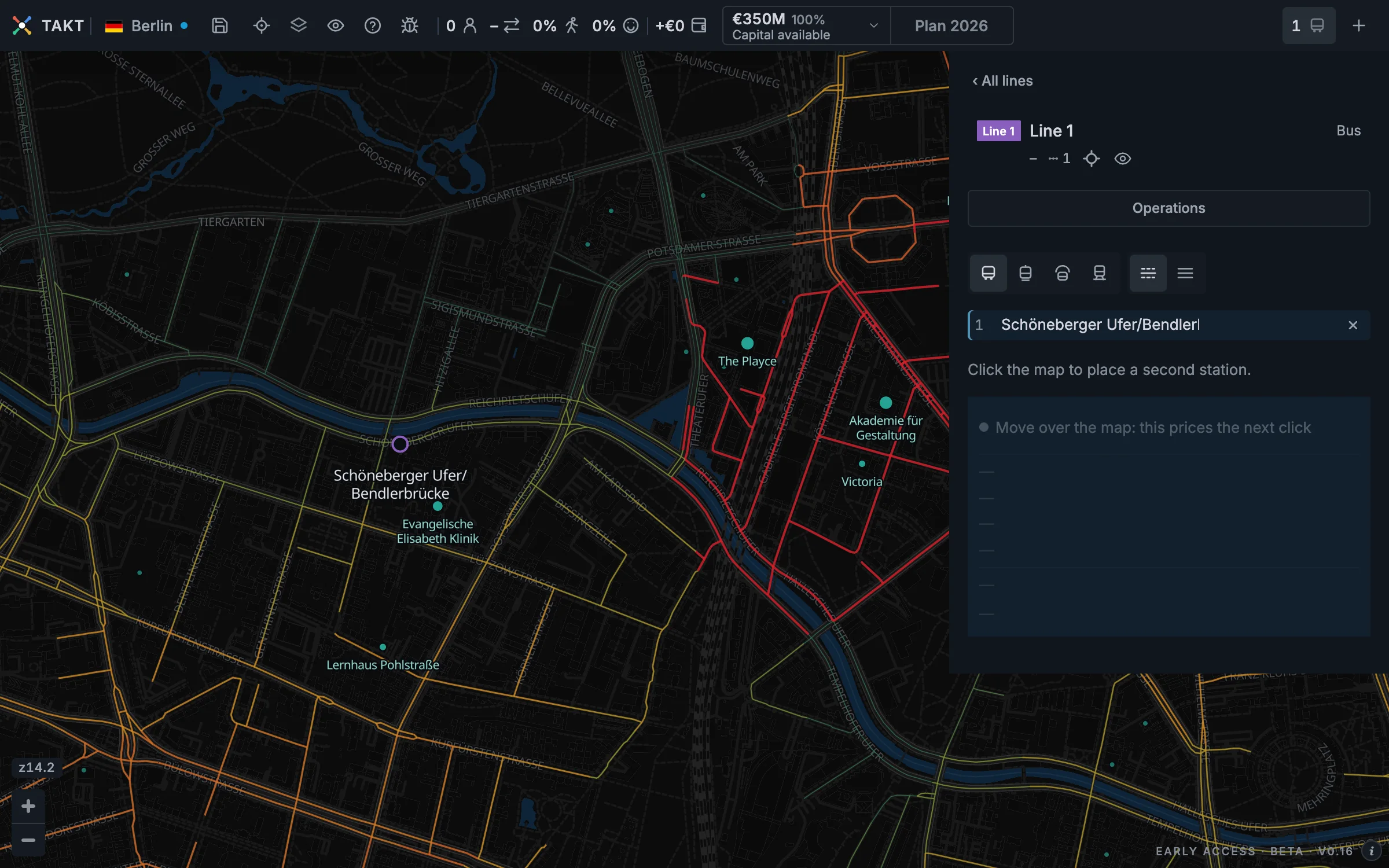
Task: Click the transfers arrows icon
Action: 512,25
